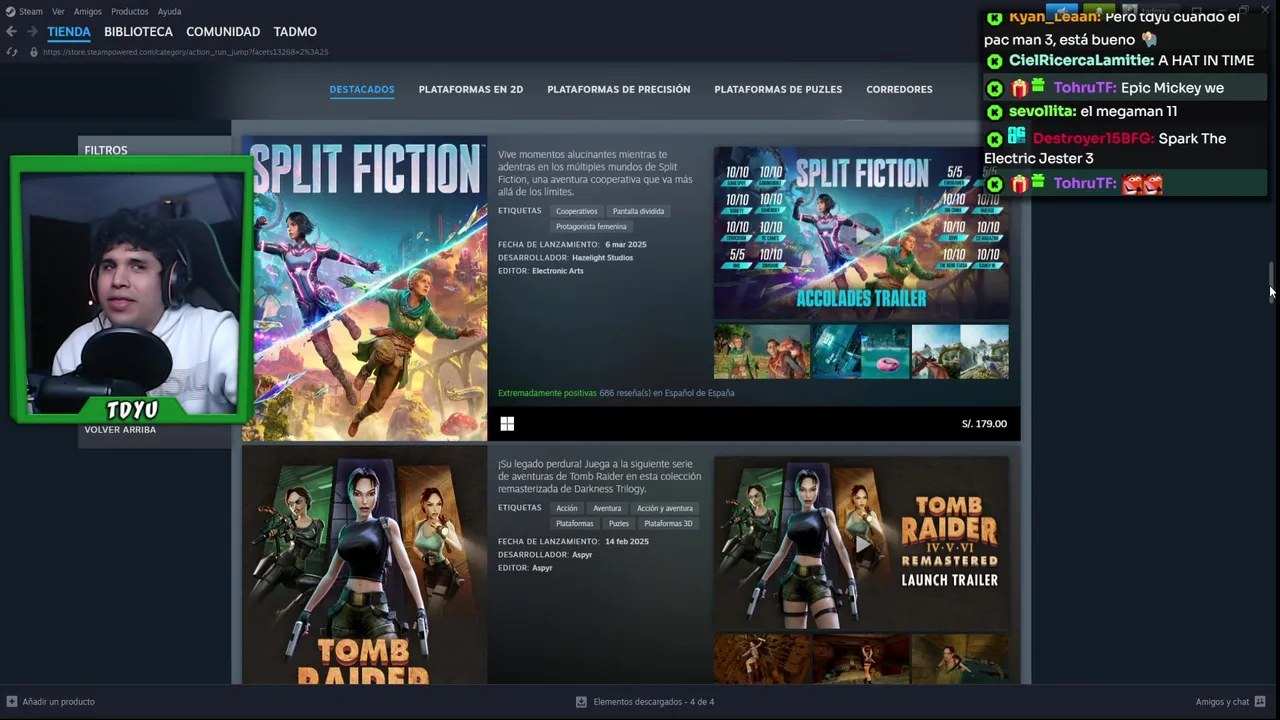This screenshot has height=720, width=1280.
Task: Open the Aspyr editor link
Action: [x=542, y=568]
